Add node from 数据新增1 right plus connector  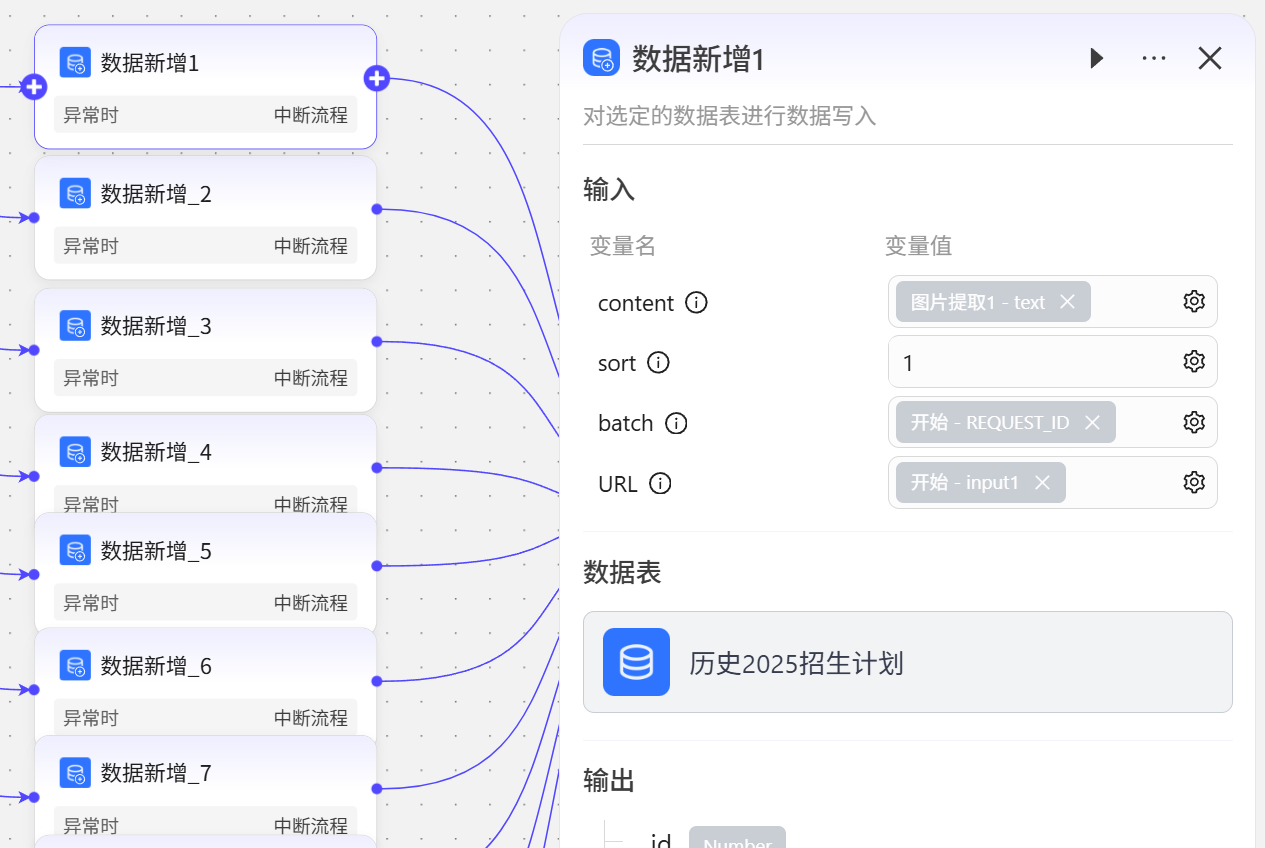tap(377, 78)
